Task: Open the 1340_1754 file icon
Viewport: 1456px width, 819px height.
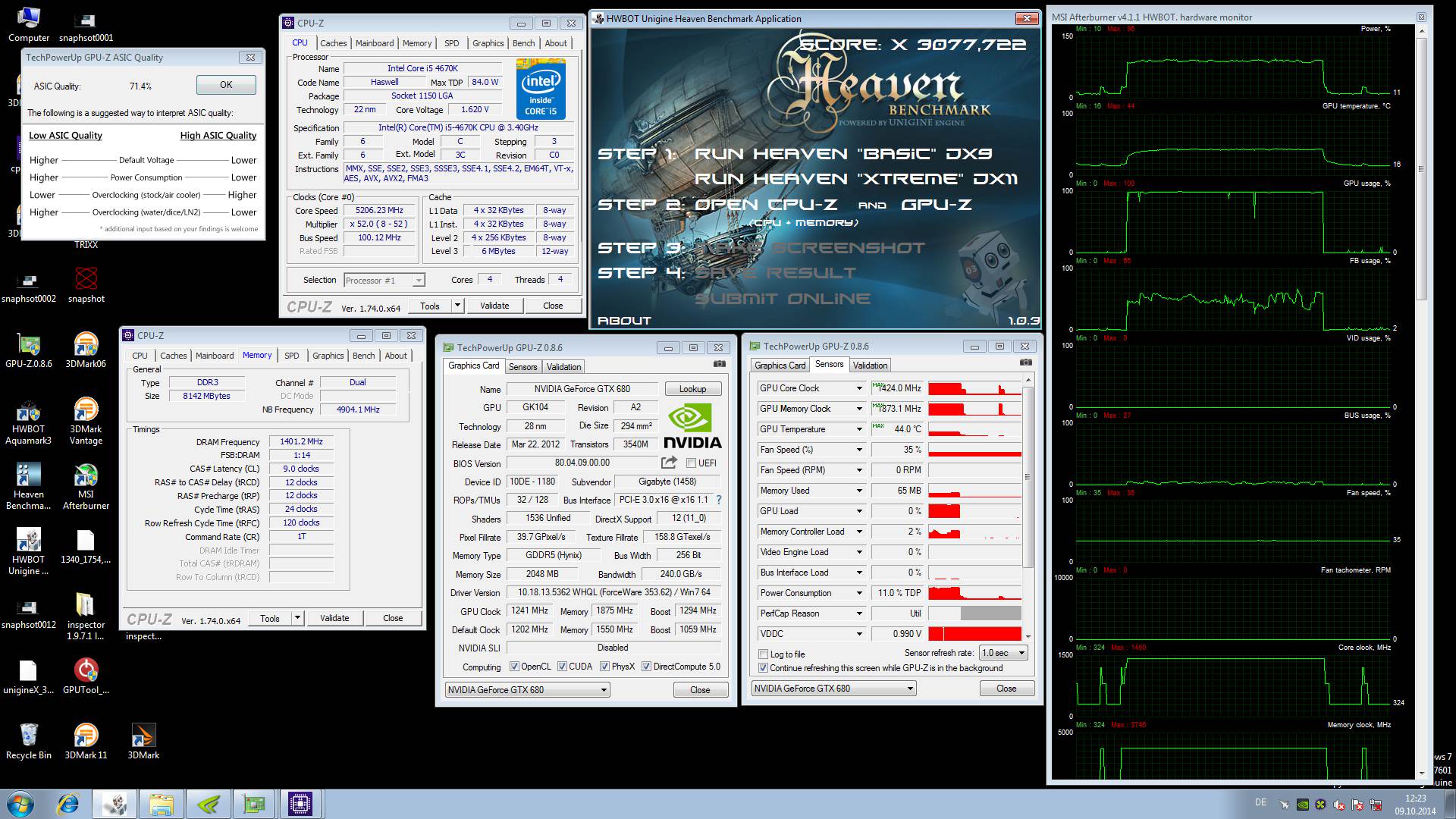Action: click(x=86, y=548)
